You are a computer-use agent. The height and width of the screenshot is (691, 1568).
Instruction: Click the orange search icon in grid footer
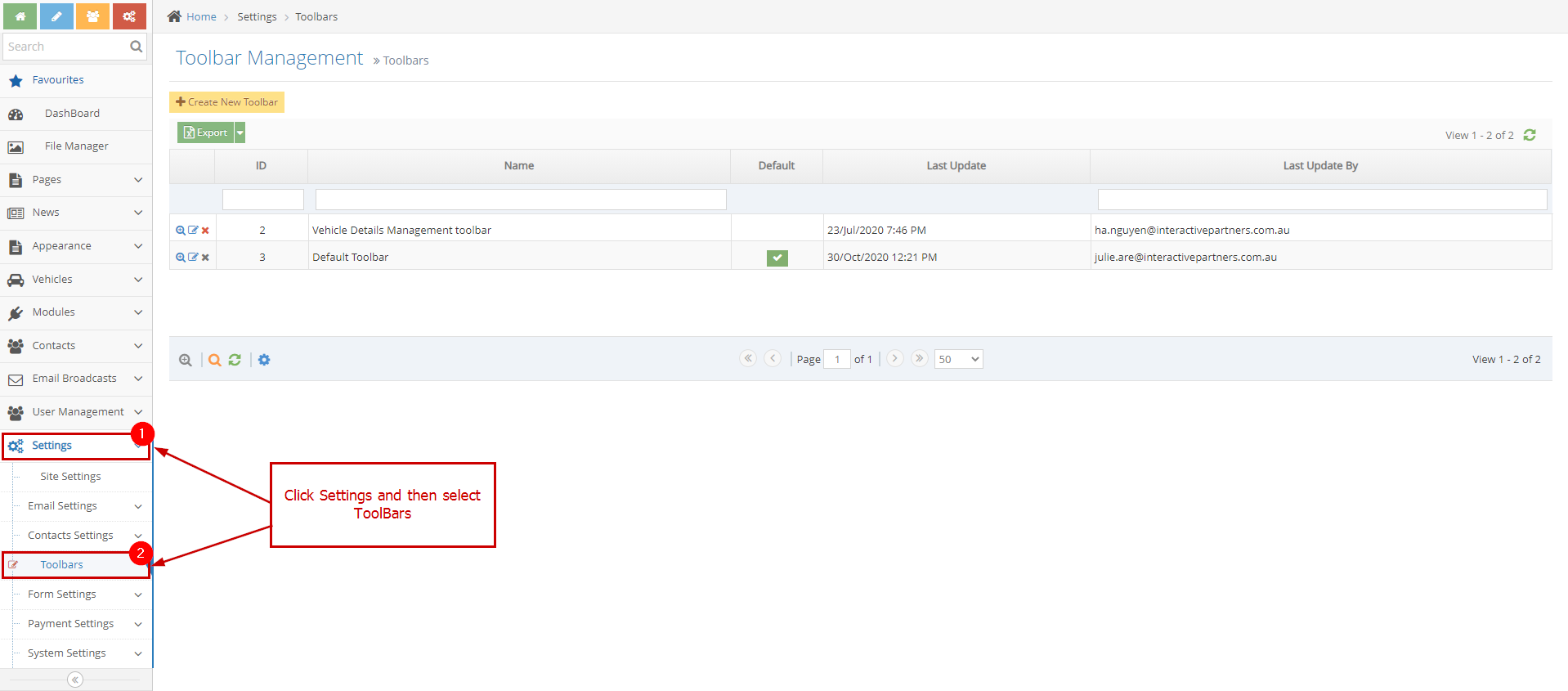tap(214, 360)
